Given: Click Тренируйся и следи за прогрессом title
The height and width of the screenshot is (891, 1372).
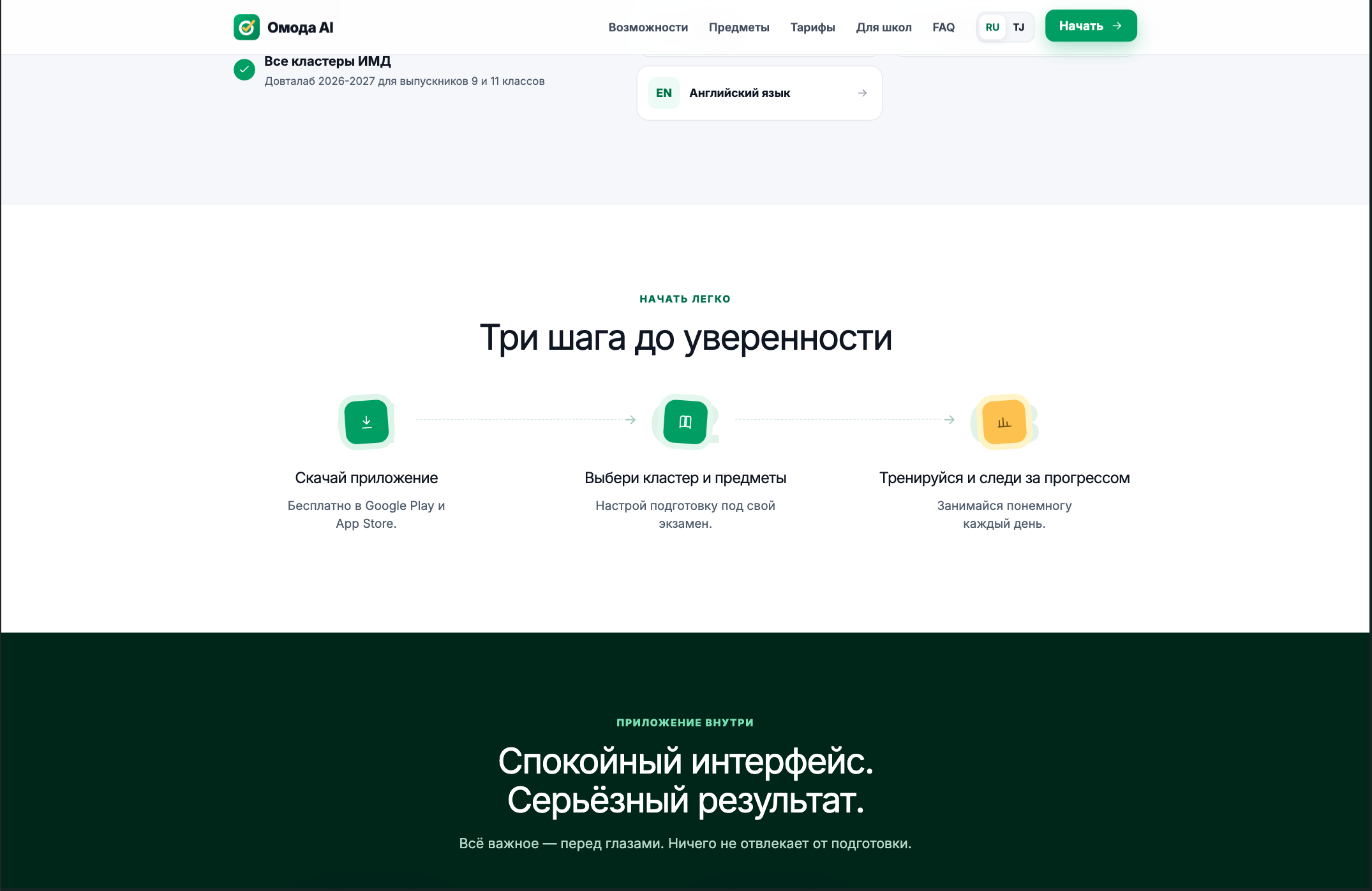Looking at the screenshot, I should coord(1004,478).
